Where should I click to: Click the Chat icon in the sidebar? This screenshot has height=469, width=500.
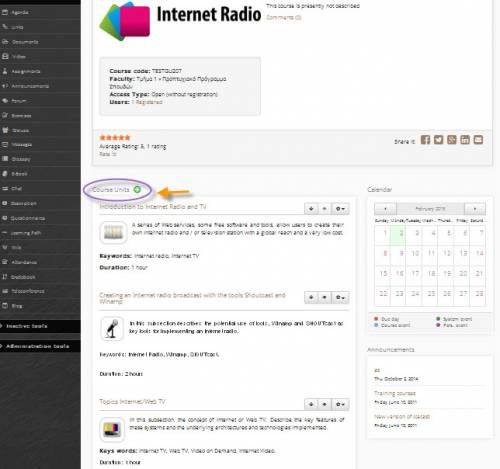tap(5, 188)
